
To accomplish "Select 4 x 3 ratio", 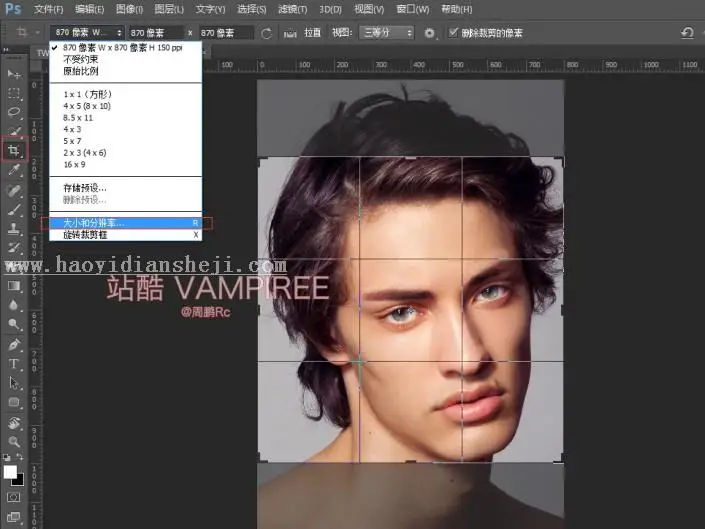I will tap(125, 129).
